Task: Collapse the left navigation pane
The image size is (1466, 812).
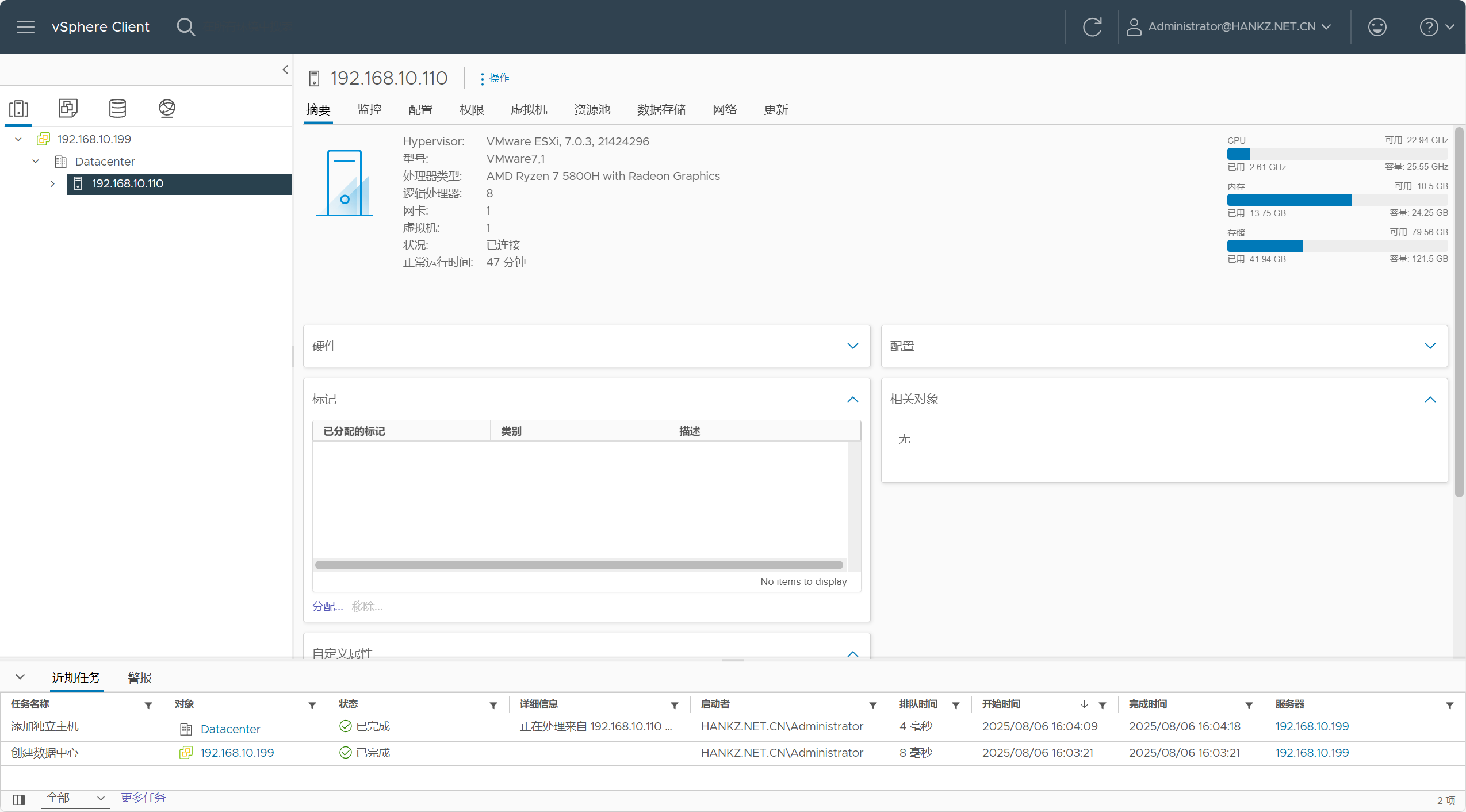Action: tap(285, 70)
